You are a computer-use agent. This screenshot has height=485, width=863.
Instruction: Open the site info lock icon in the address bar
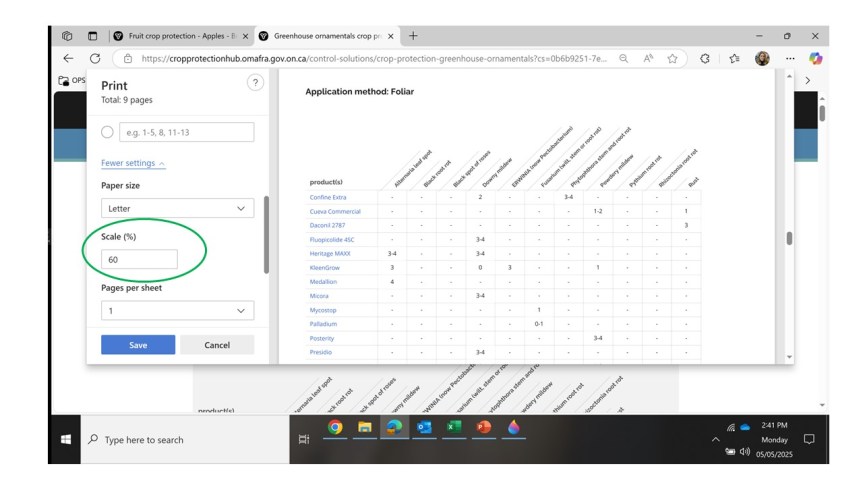coord(128,58)
